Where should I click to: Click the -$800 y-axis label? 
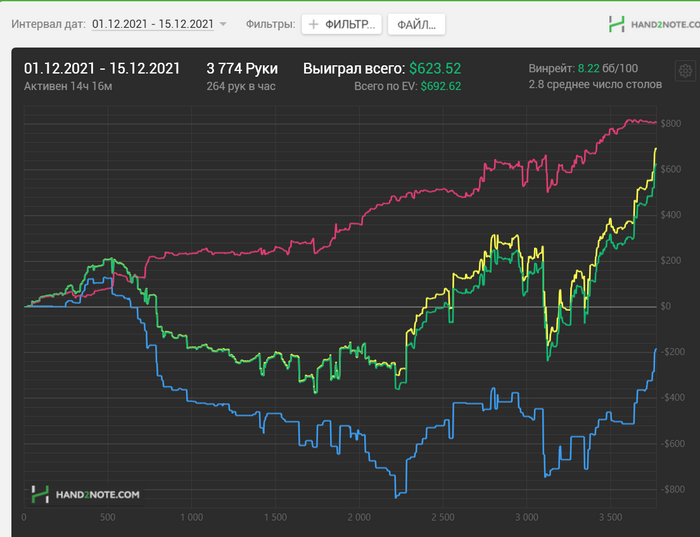tap(671, 490)
